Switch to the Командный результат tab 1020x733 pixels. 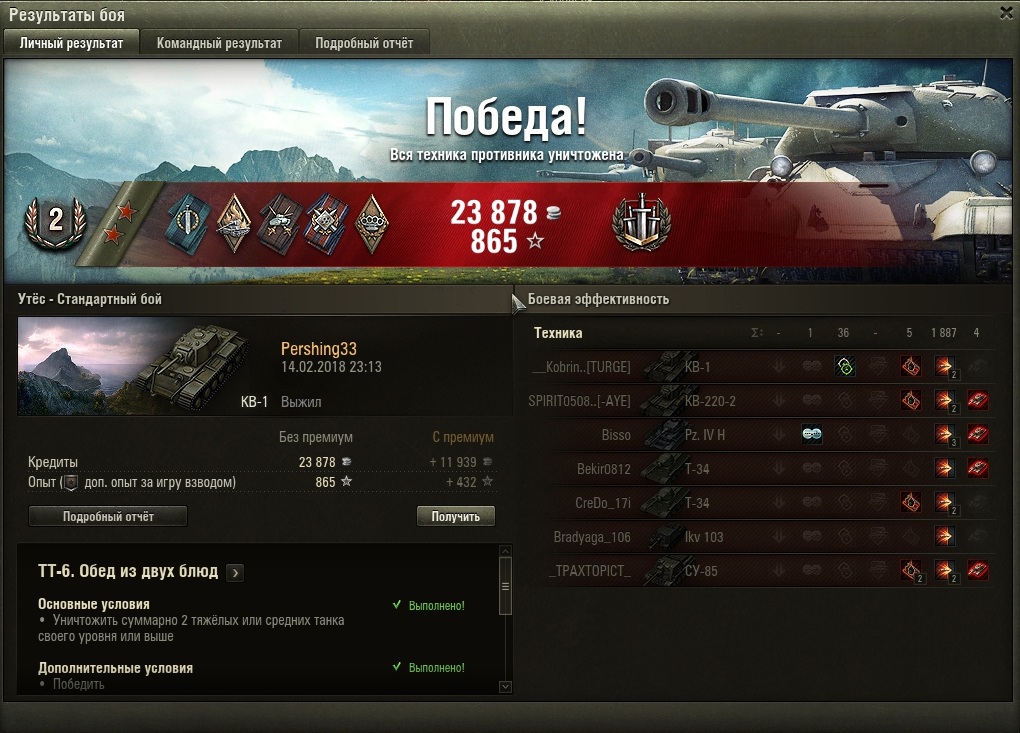[x=219, y=43]
